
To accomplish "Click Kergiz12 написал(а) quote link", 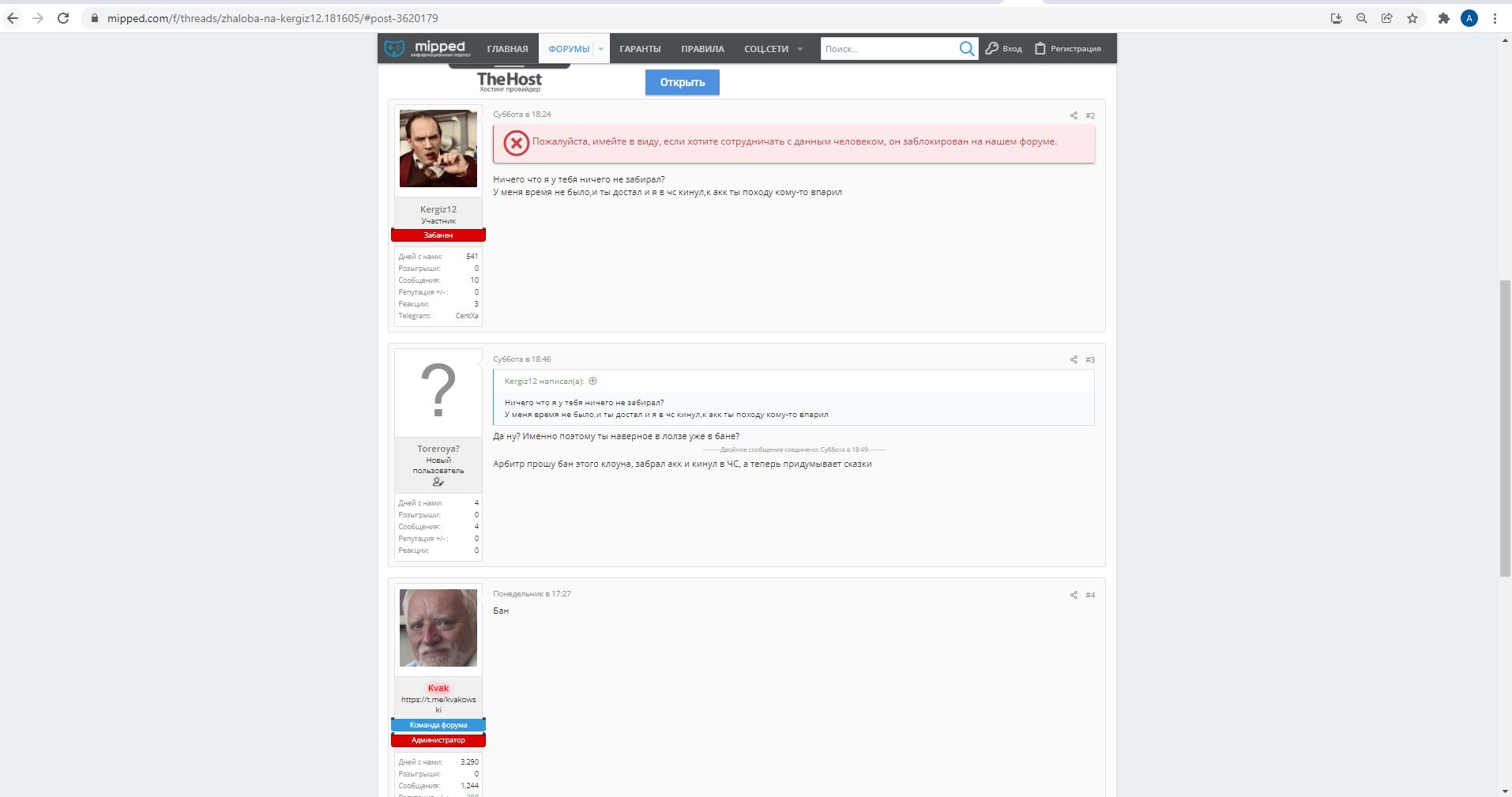I will coord(544,382).
